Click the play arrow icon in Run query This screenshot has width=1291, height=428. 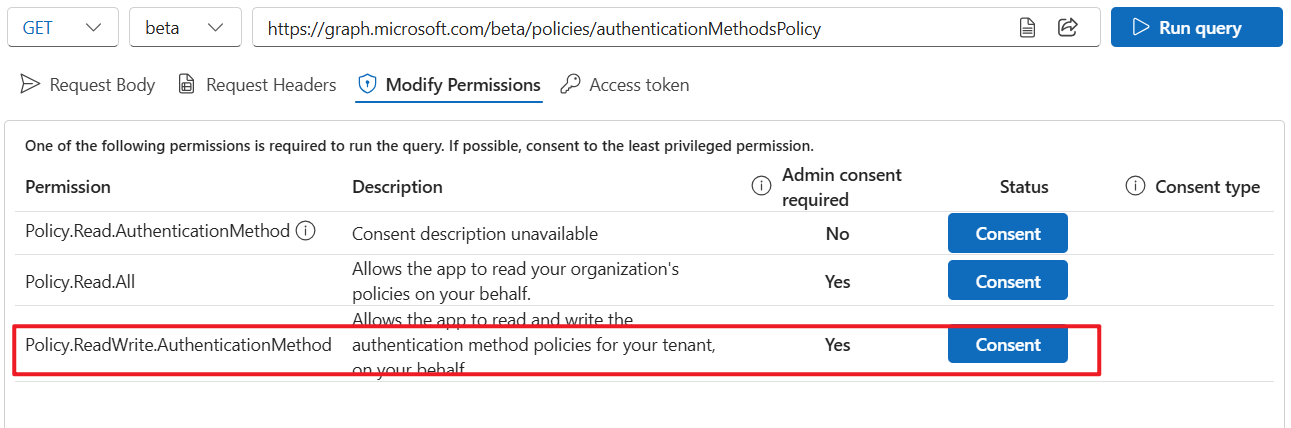[1140, 28]
